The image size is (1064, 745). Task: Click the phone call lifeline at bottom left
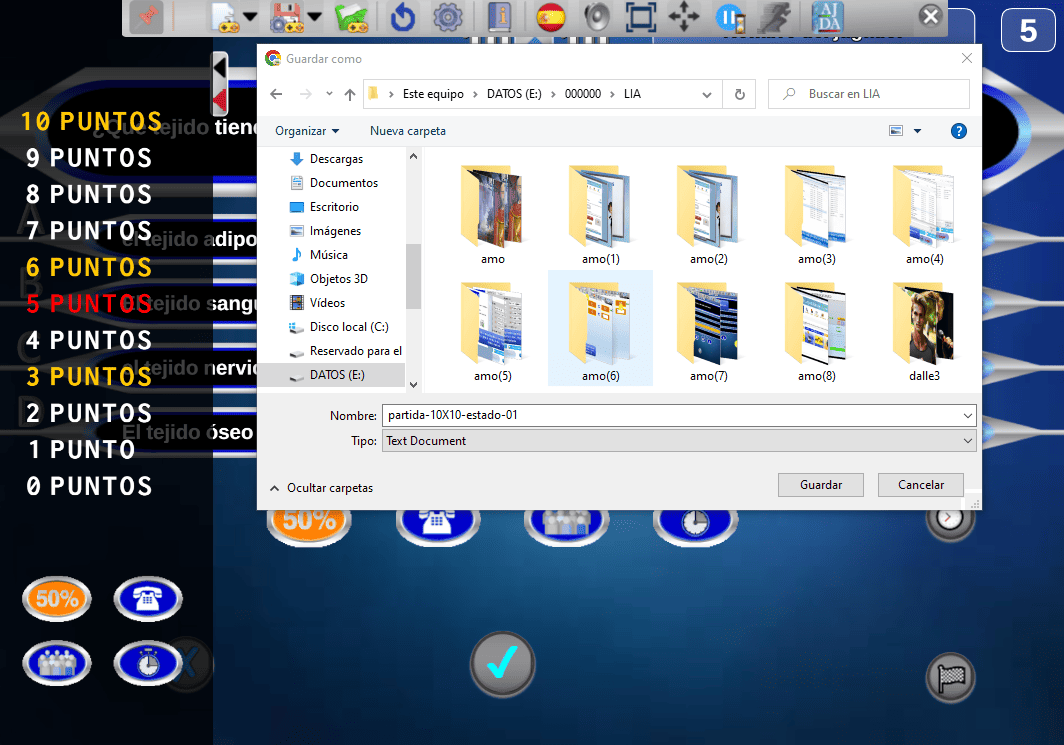tap(148, 599)
